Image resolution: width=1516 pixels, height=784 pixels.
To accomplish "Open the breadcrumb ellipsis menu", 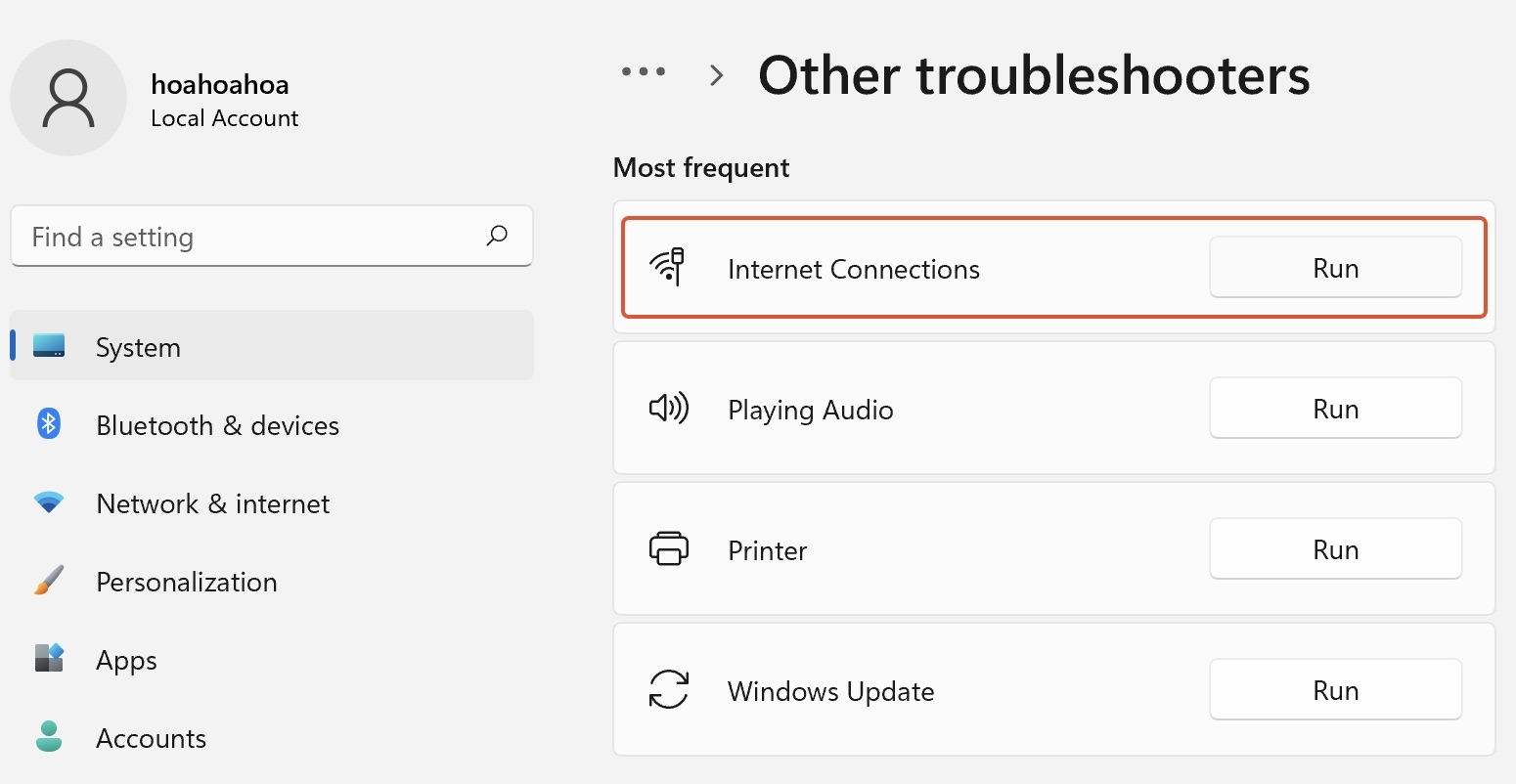I will coord(643,72).
